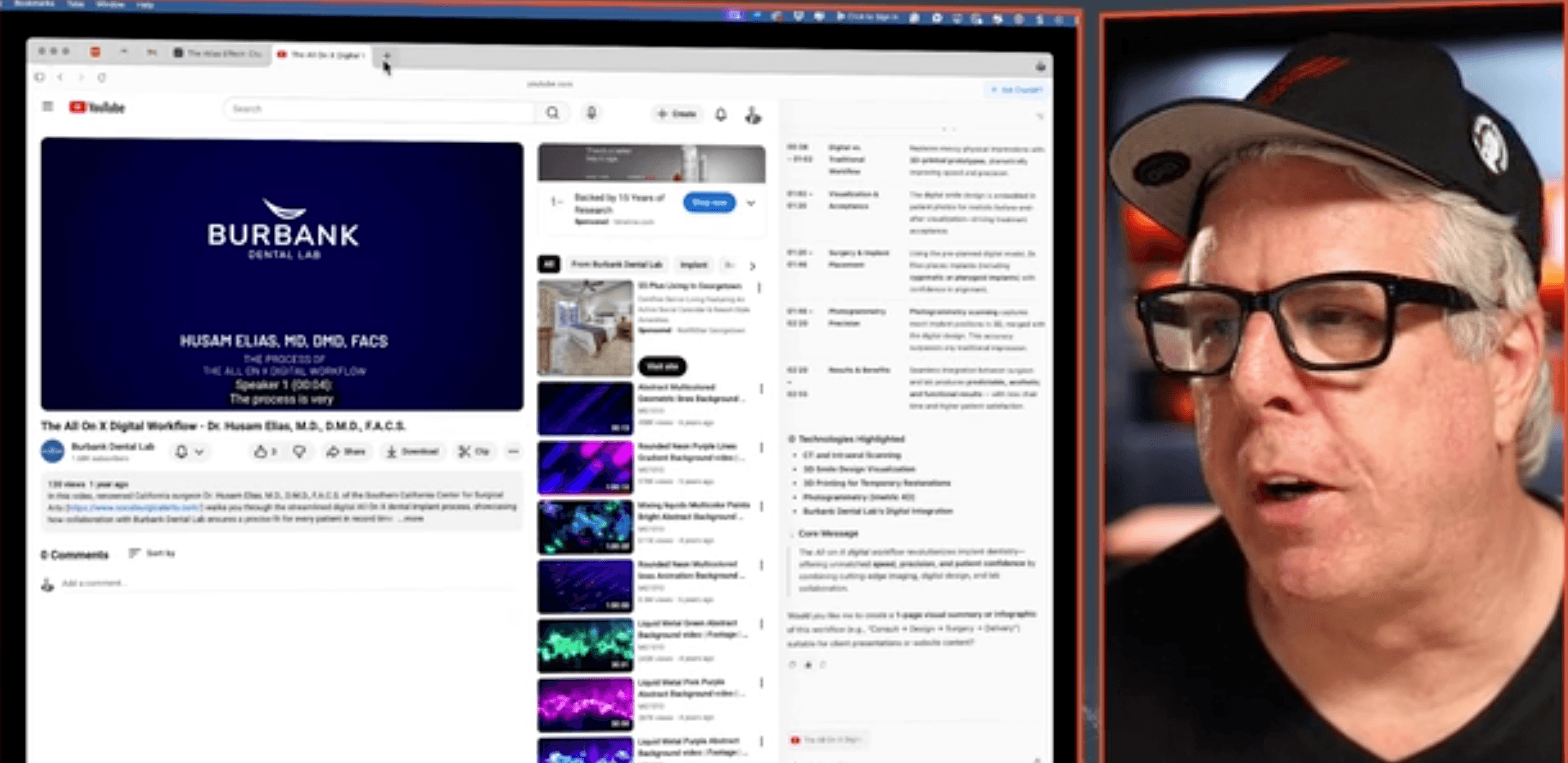Viewport: 1568px width, 763px height.
Task: Expand the video description with '...more'
Action: click(413, 519)
